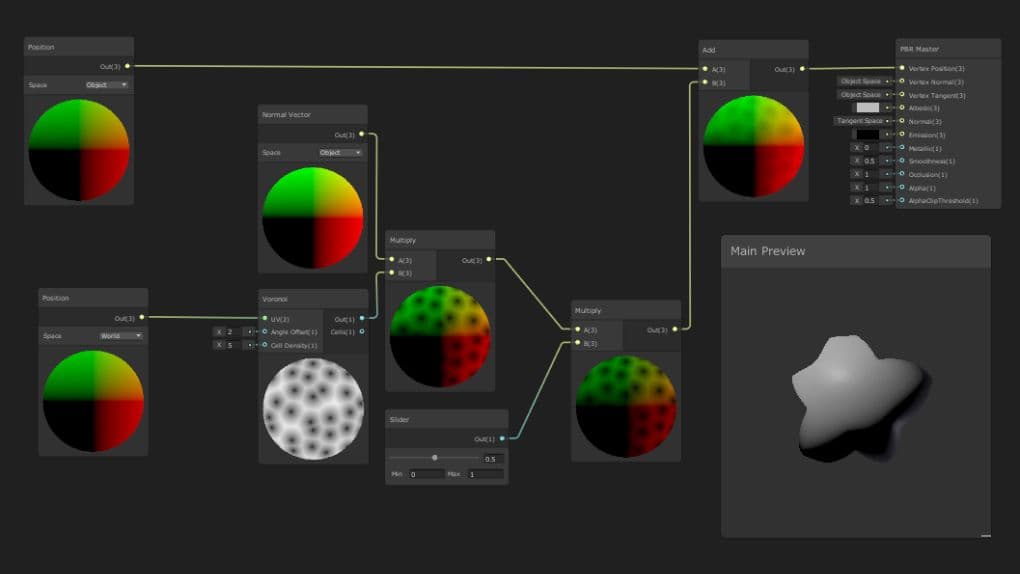Image resolution: width=1020 pixels, height=574 pixels.
Task: Click PBR Master Vertex Normal(3) port
Action: point(902,81)
